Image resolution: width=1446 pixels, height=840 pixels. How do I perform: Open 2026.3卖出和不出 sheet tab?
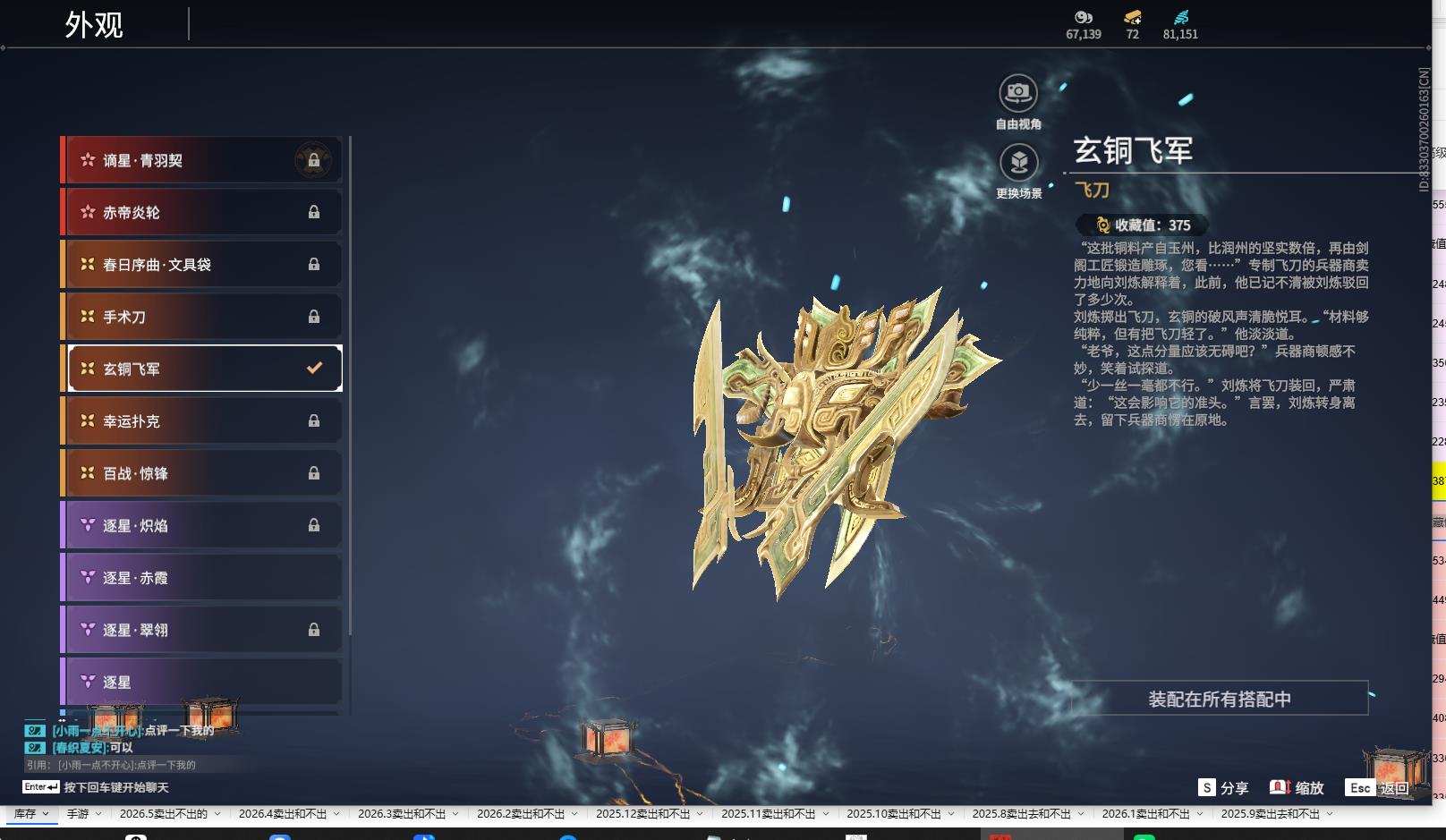[402, 814]
